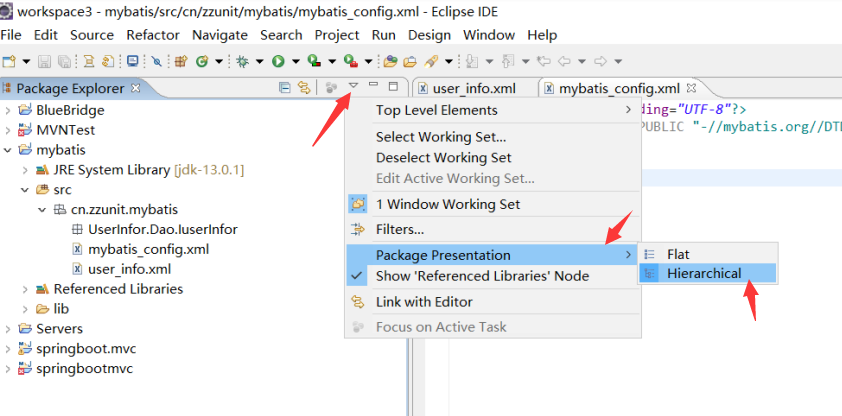This screenshot has width=842, height=416.
Task: Toggle Link with Editor in view menu
Action: [493, 302]
